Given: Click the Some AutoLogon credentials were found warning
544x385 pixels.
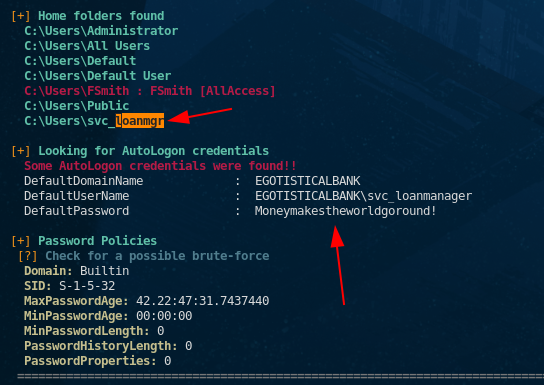Looking at the screenshot, I should pos(160,166).
